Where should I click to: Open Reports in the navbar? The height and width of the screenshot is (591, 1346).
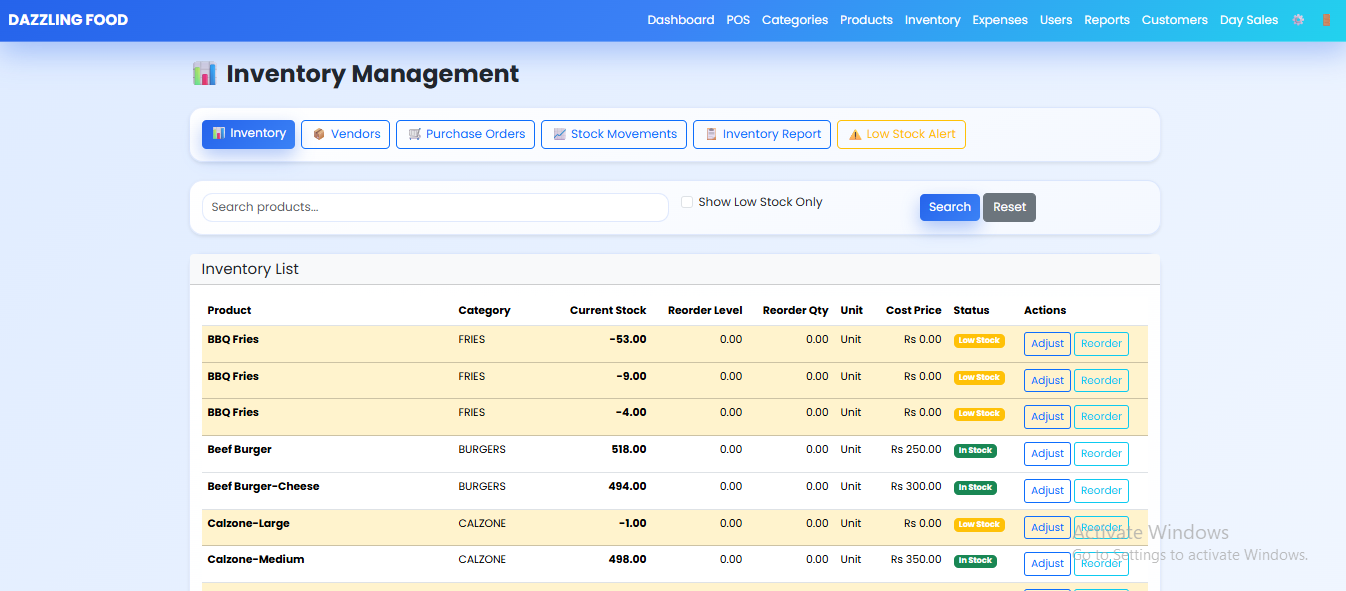tap(1107, 20)
